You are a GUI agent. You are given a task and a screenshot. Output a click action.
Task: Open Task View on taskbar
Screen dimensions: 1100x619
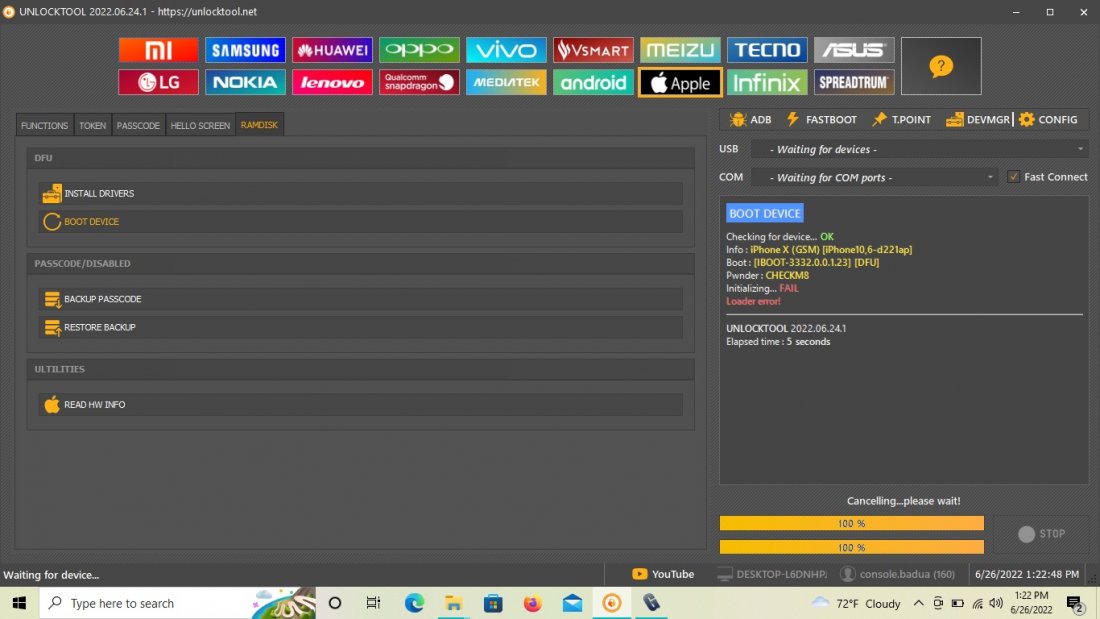(x=373, y=604)
